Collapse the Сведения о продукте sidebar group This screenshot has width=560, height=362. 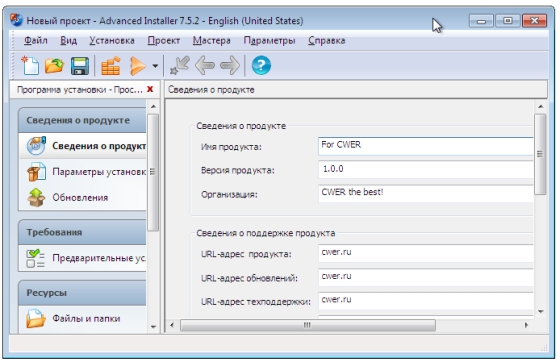click(x=82, y=120)
